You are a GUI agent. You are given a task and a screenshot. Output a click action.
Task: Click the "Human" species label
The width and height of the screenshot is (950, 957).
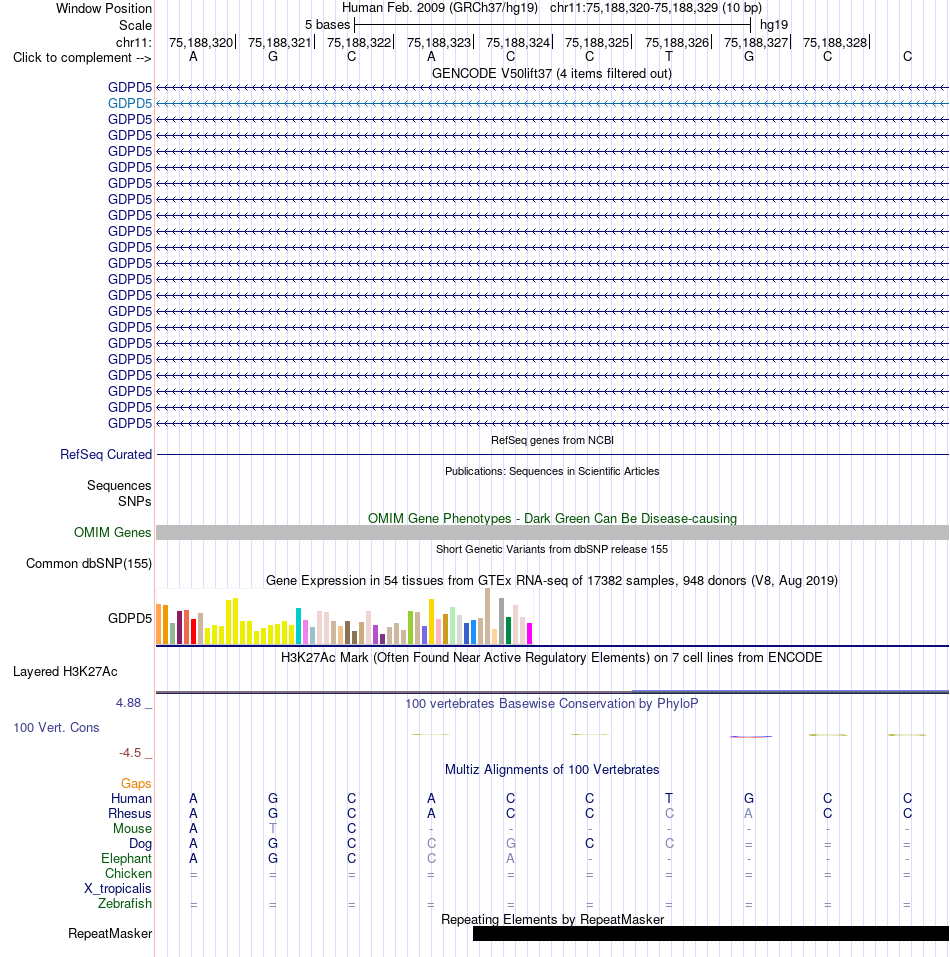point(131,799)
